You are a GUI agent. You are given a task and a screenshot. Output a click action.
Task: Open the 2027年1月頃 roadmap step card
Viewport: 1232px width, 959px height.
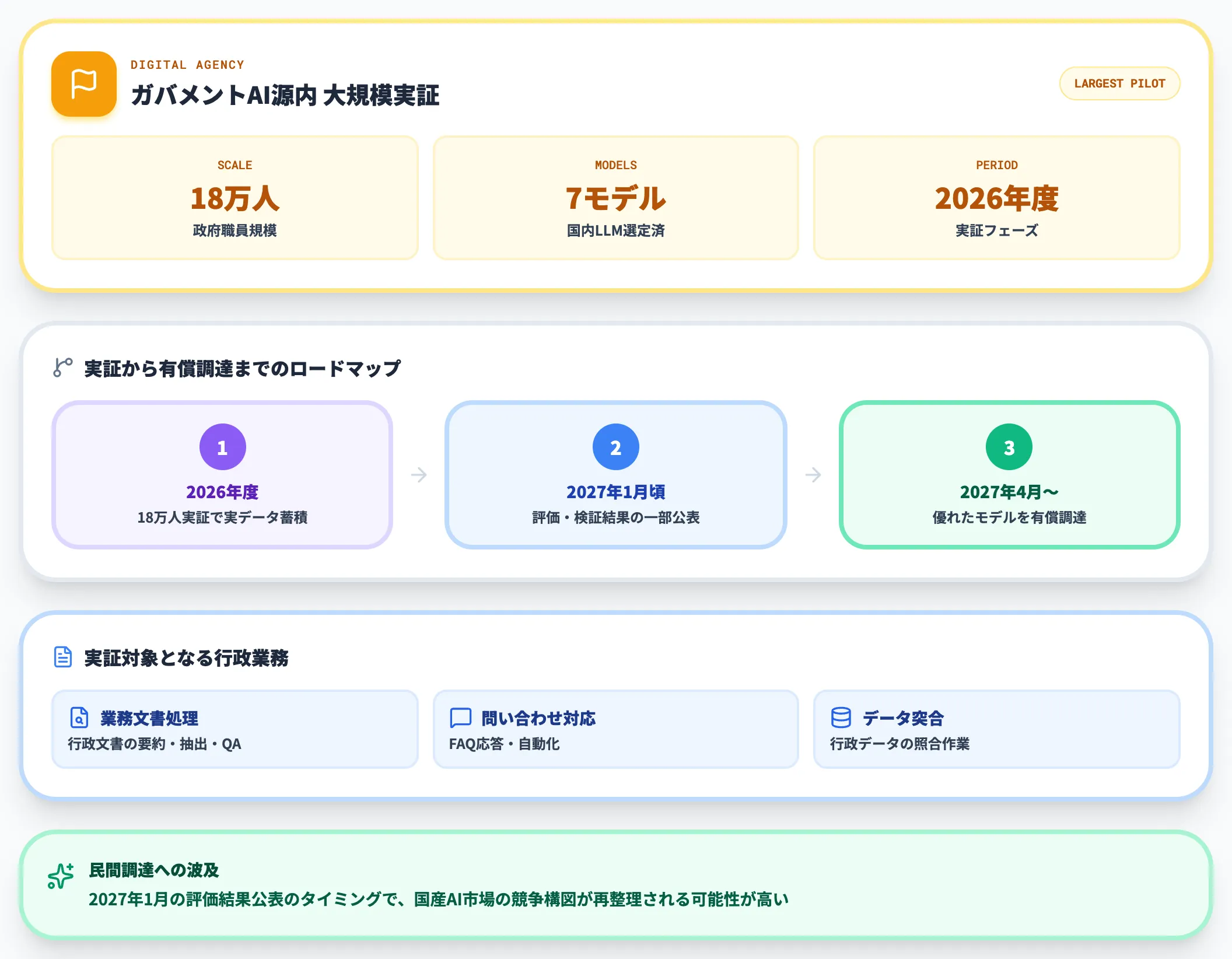tap(615, 475)
